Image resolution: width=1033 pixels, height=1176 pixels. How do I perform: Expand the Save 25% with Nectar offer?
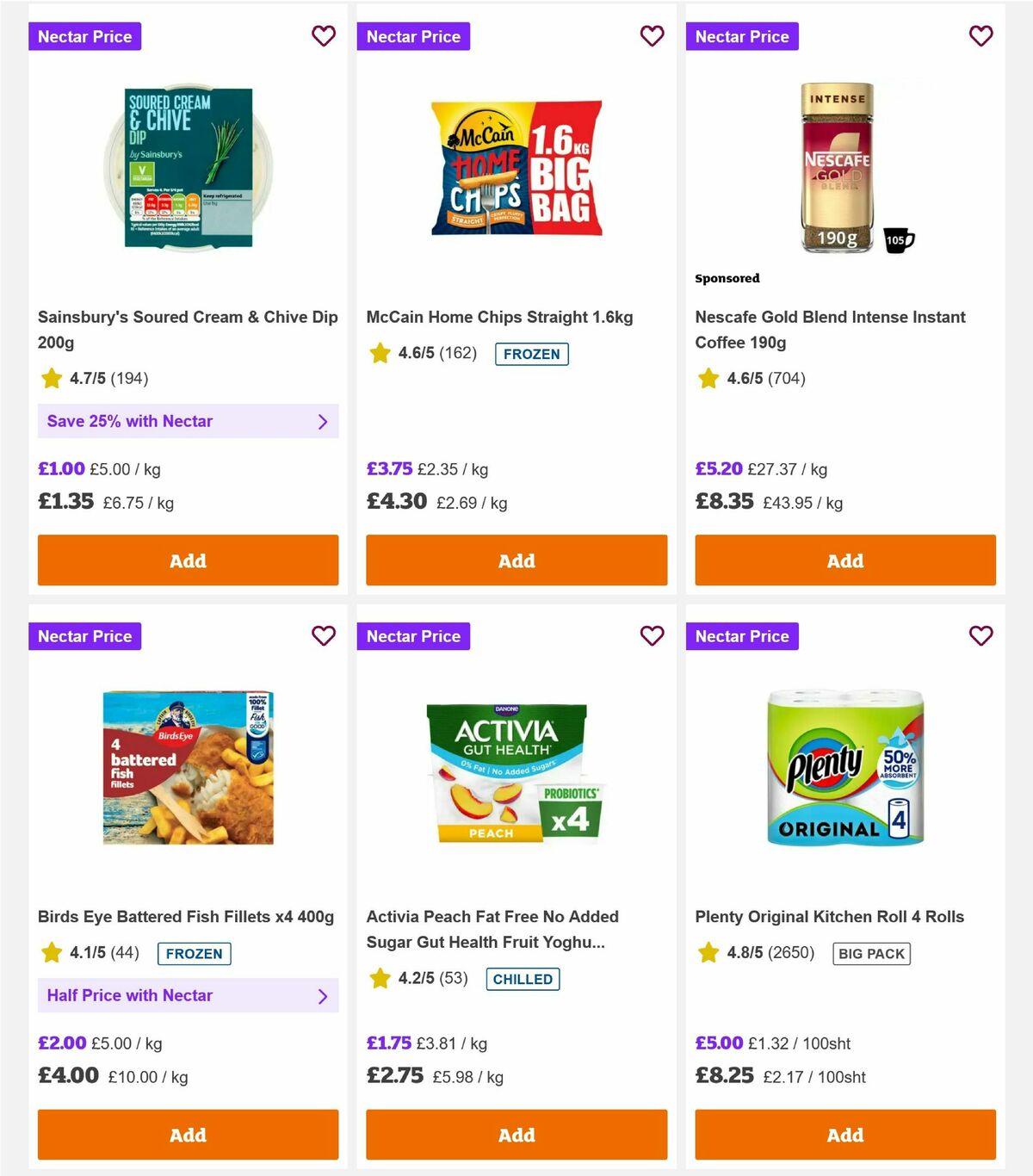(188, 421)
